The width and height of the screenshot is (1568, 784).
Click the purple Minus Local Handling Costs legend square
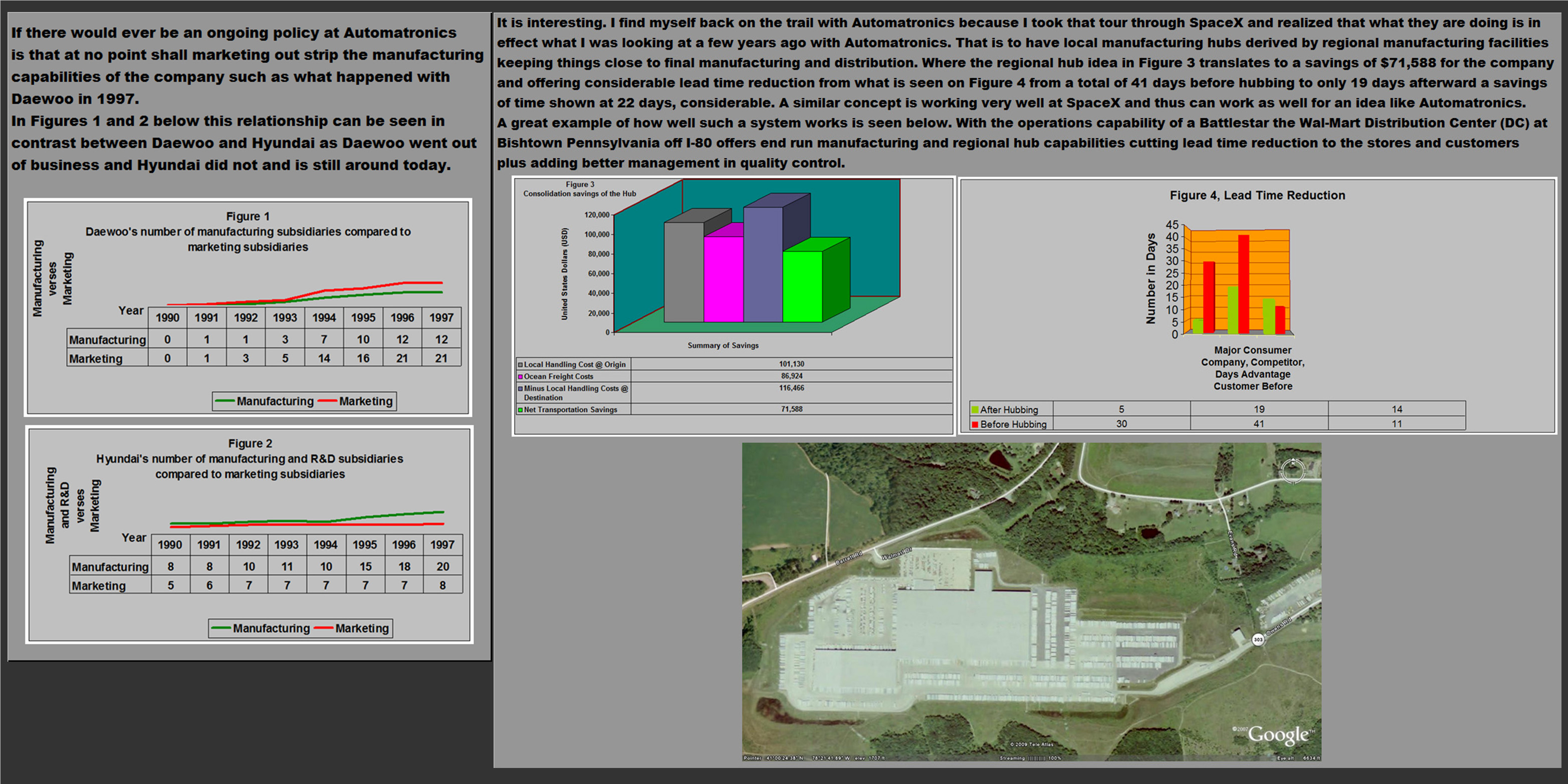[521, 388]
